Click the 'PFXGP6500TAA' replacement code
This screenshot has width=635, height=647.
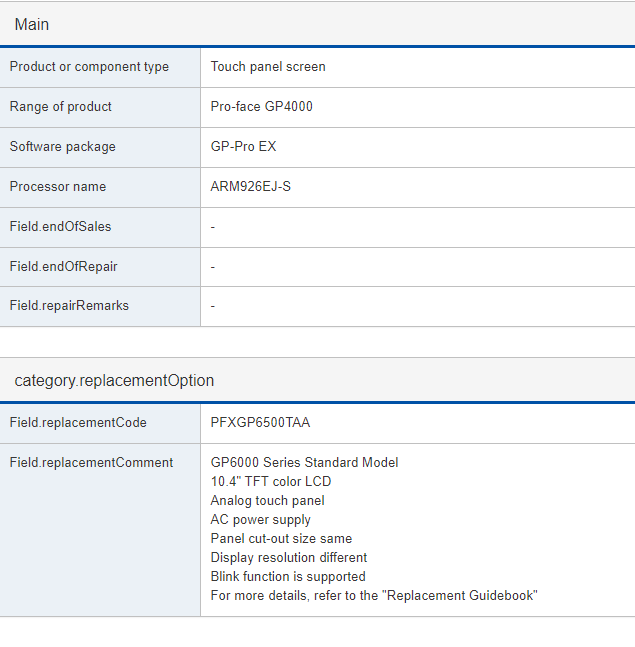point(260,423)
